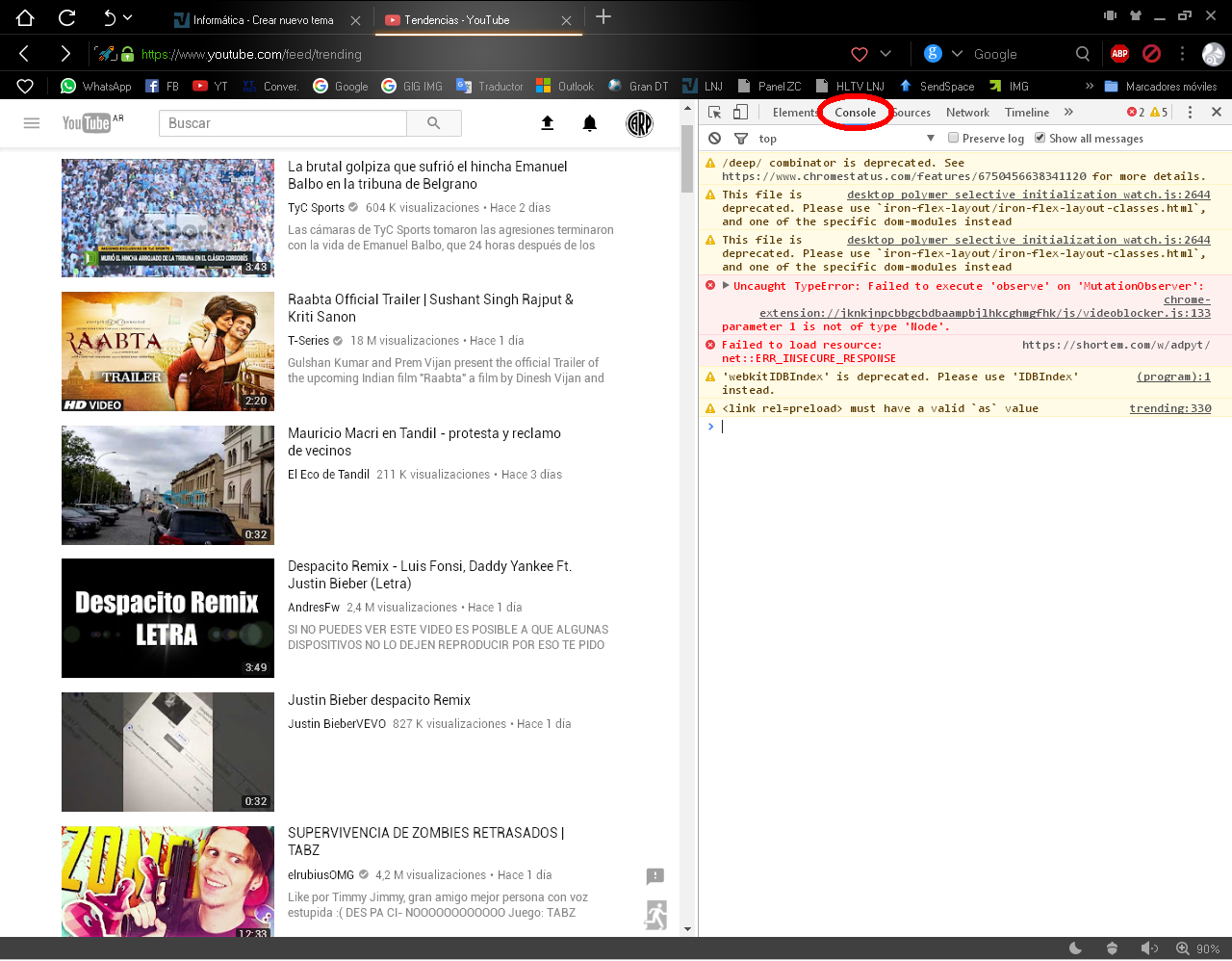Open a new tab with the plus button

[603, 16]
